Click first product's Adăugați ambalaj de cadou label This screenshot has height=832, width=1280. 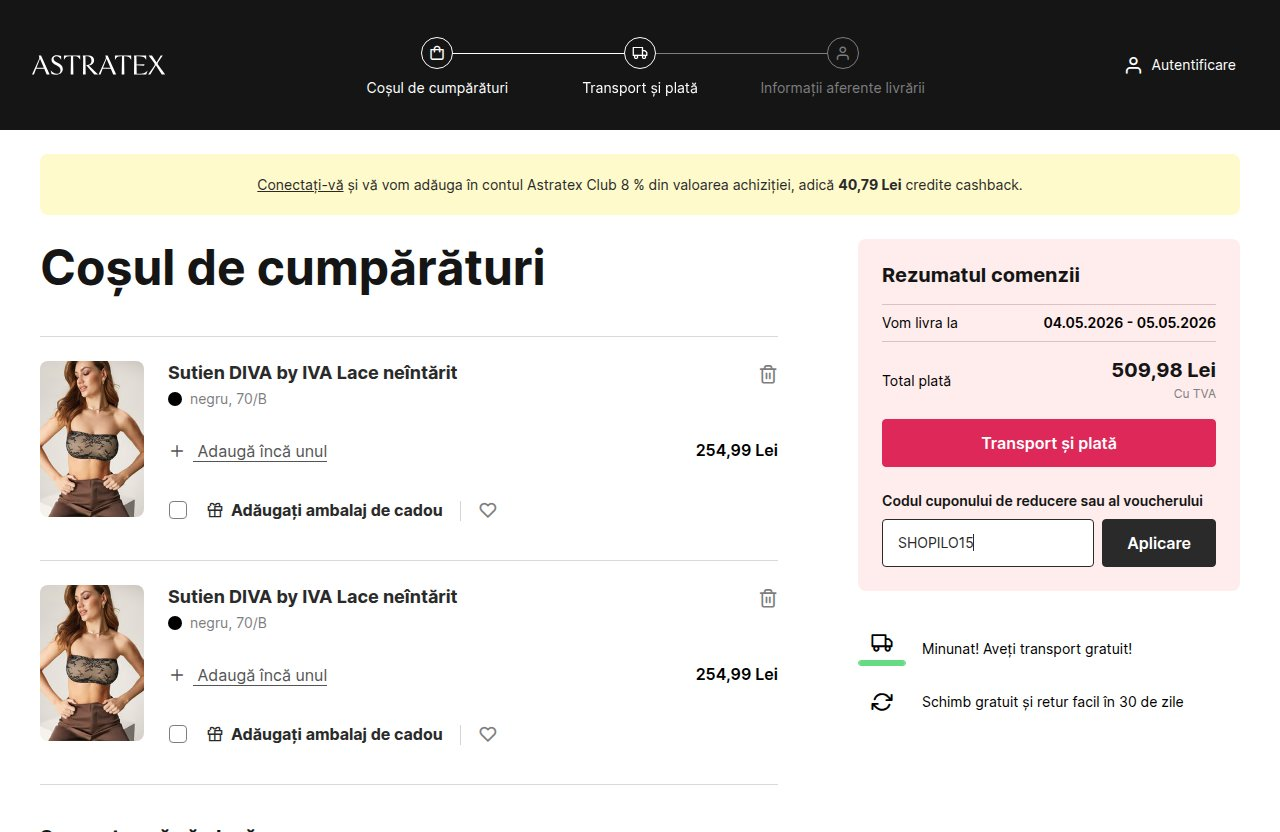coord(337,510)
